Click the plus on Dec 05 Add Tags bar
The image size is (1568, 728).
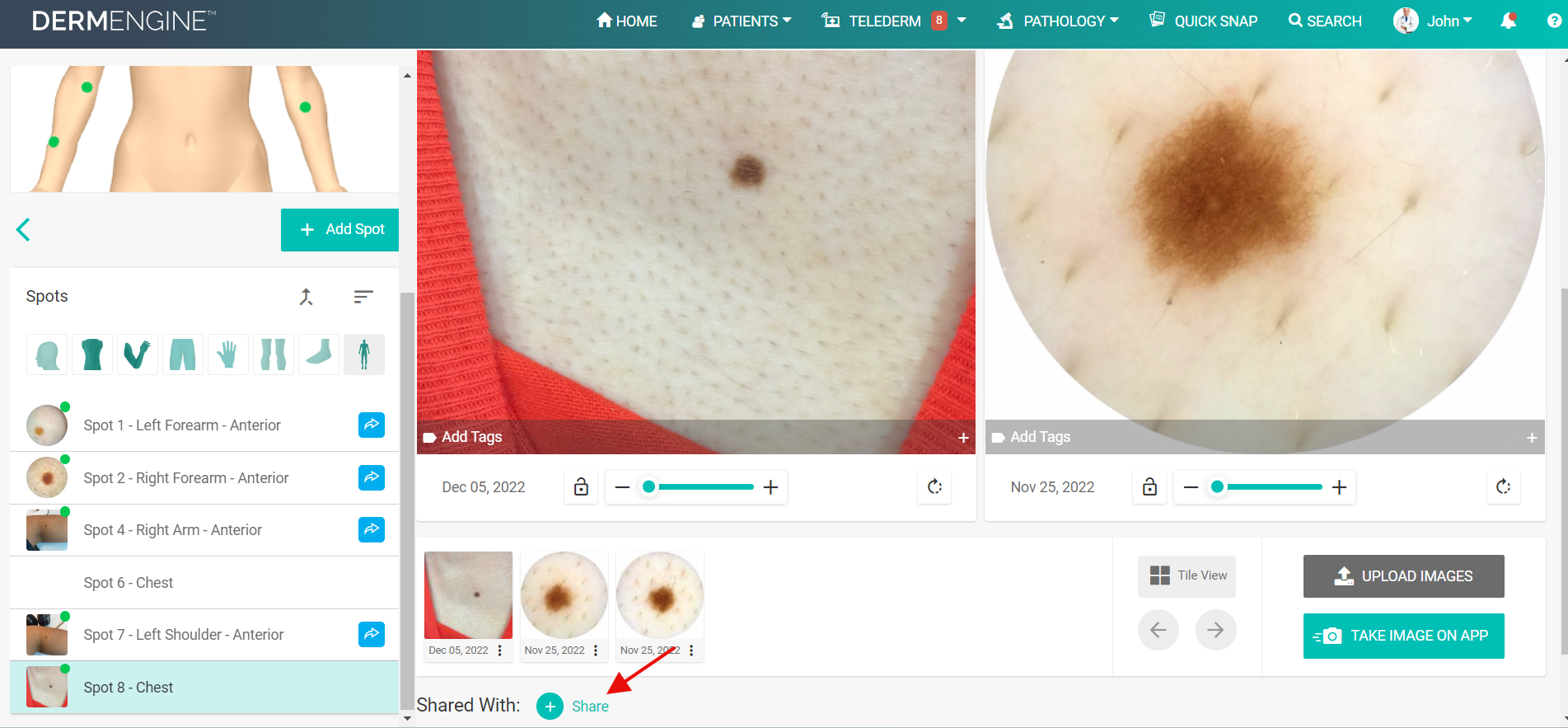click(963, 438)
